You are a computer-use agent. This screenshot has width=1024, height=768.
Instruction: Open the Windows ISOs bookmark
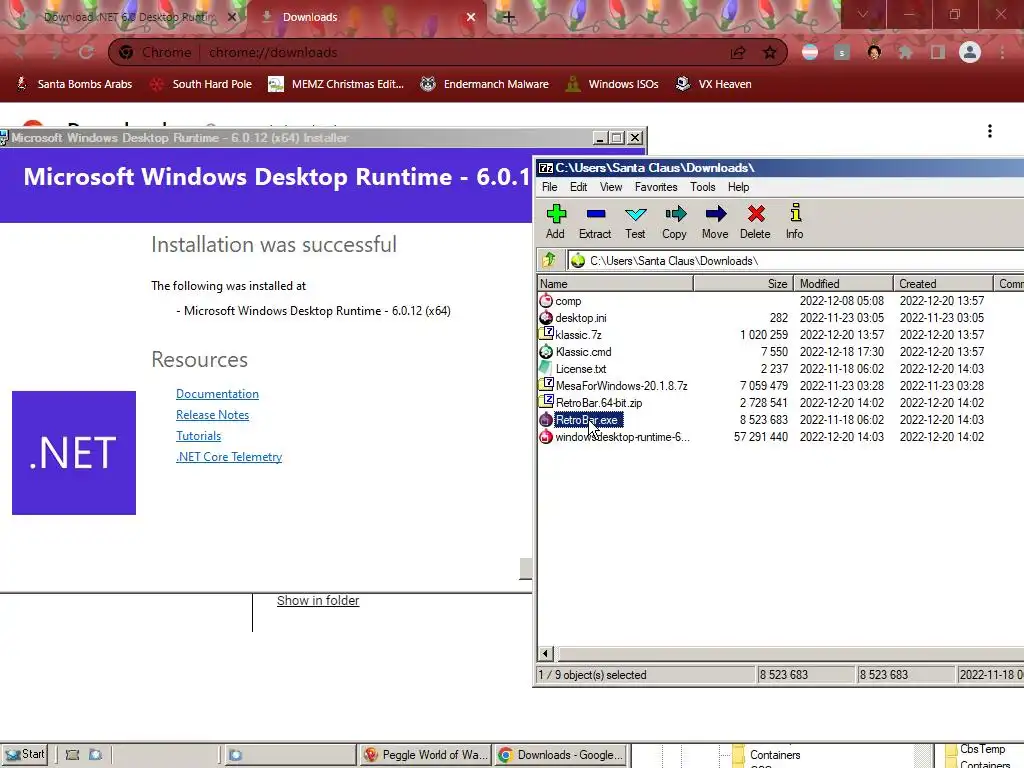tap(612, 84)
